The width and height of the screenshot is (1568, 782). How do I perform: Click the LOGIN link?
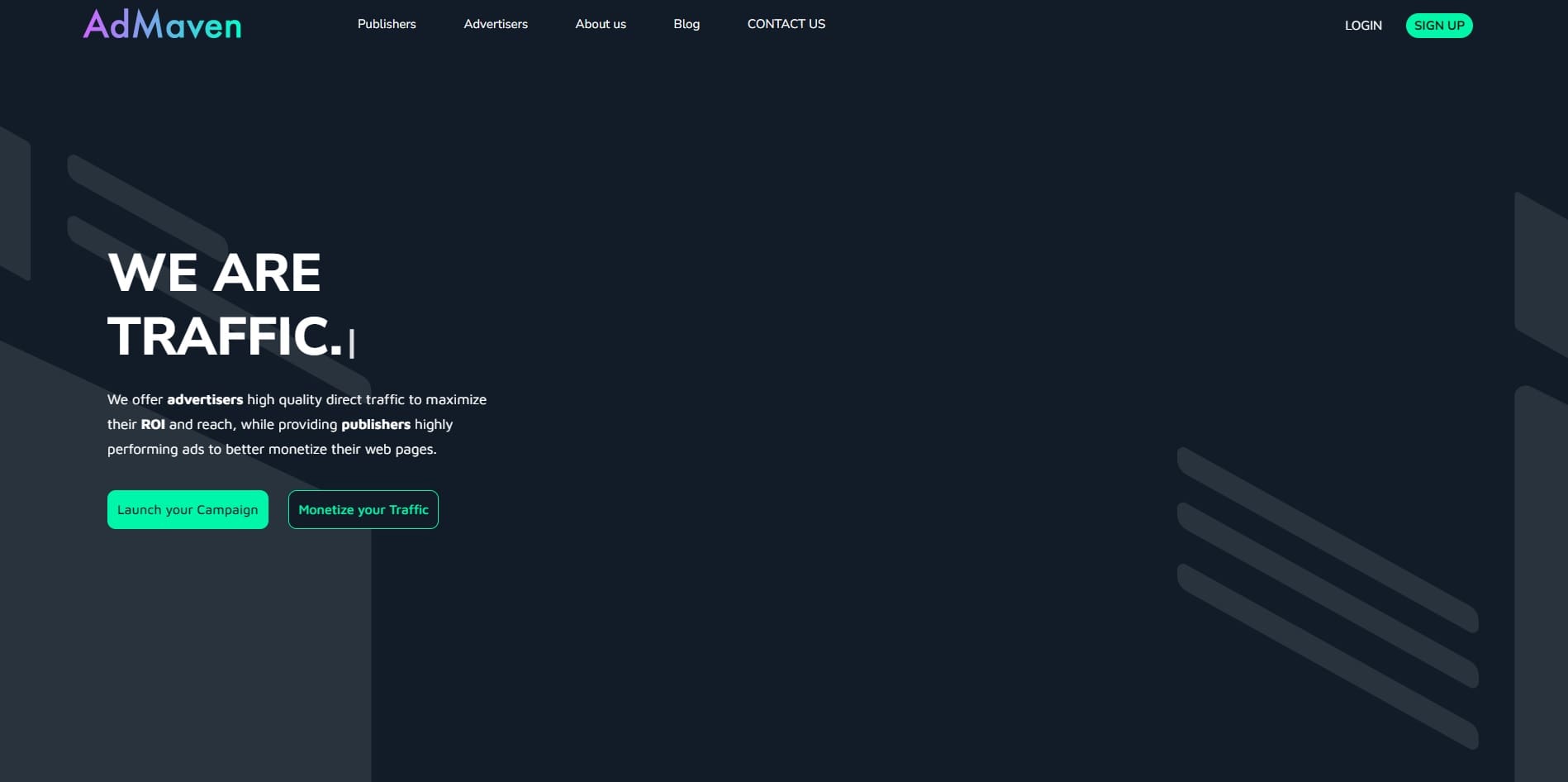1362,26
